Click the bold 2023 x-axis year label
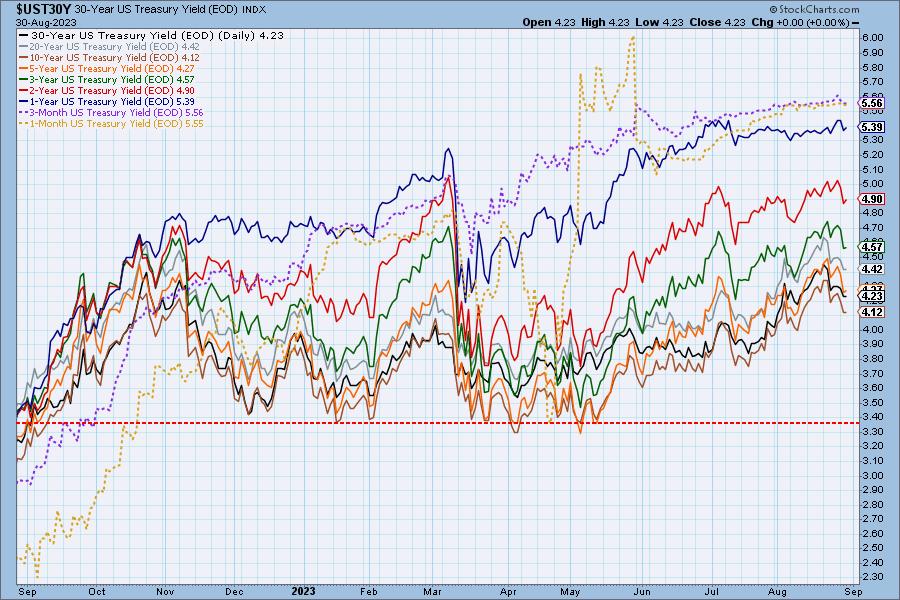This screenshot has width=900, height=600. [304, 591]
